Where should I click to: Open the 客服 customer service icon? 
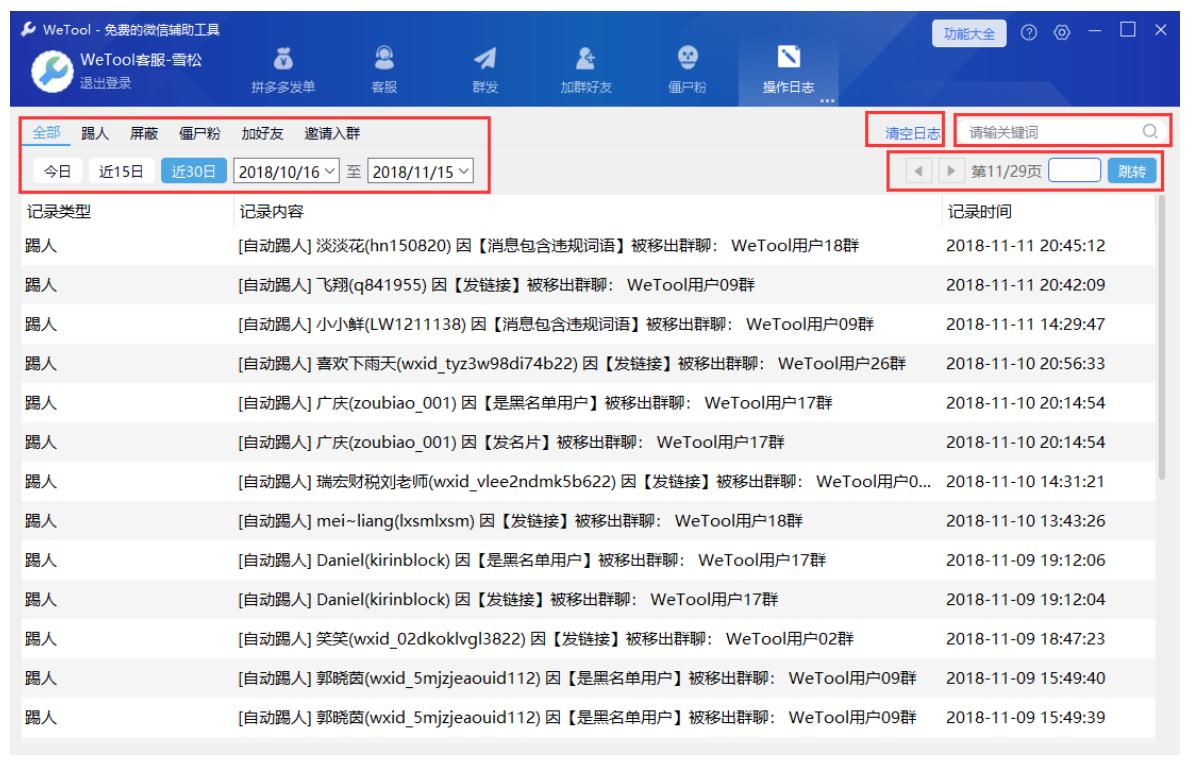click(384, 58)
